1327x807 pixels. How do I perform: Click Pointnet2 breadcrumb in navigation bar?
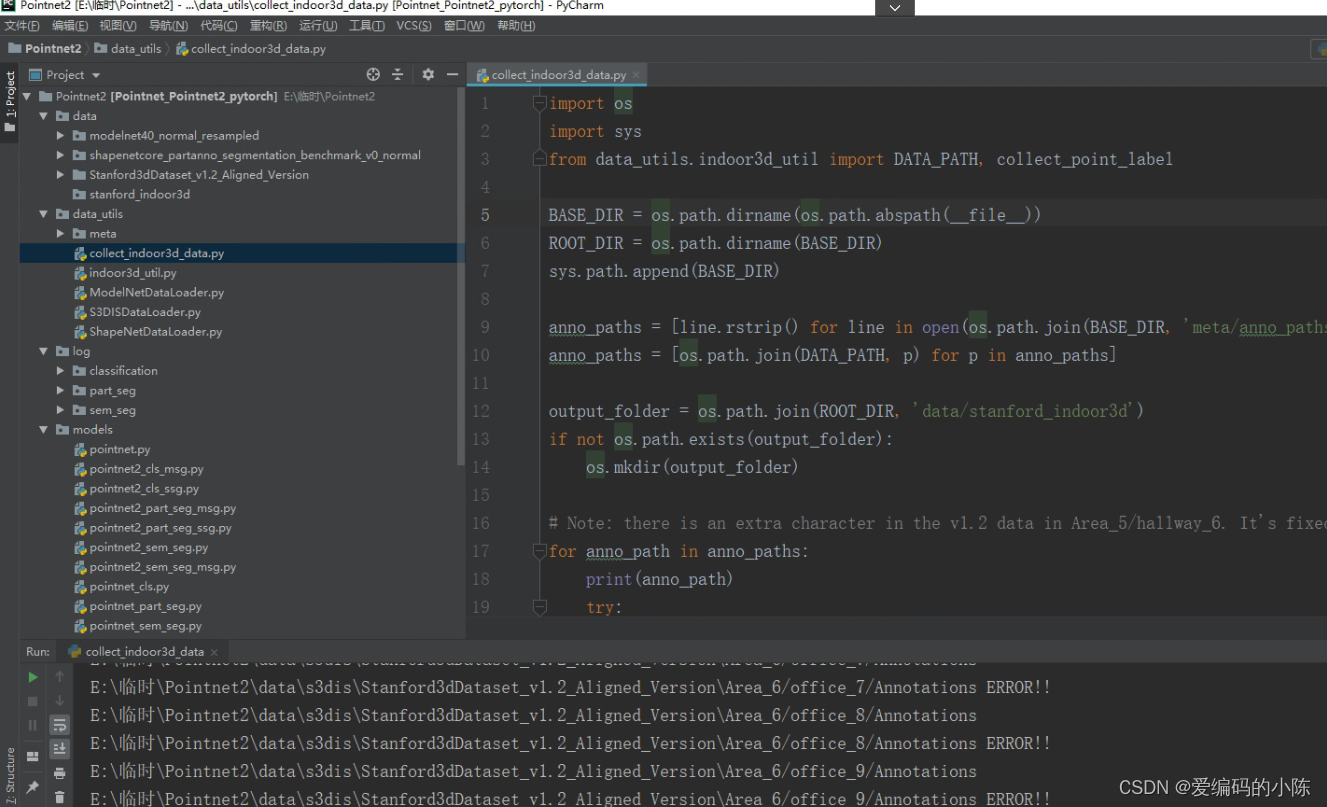tap(45, 48)
